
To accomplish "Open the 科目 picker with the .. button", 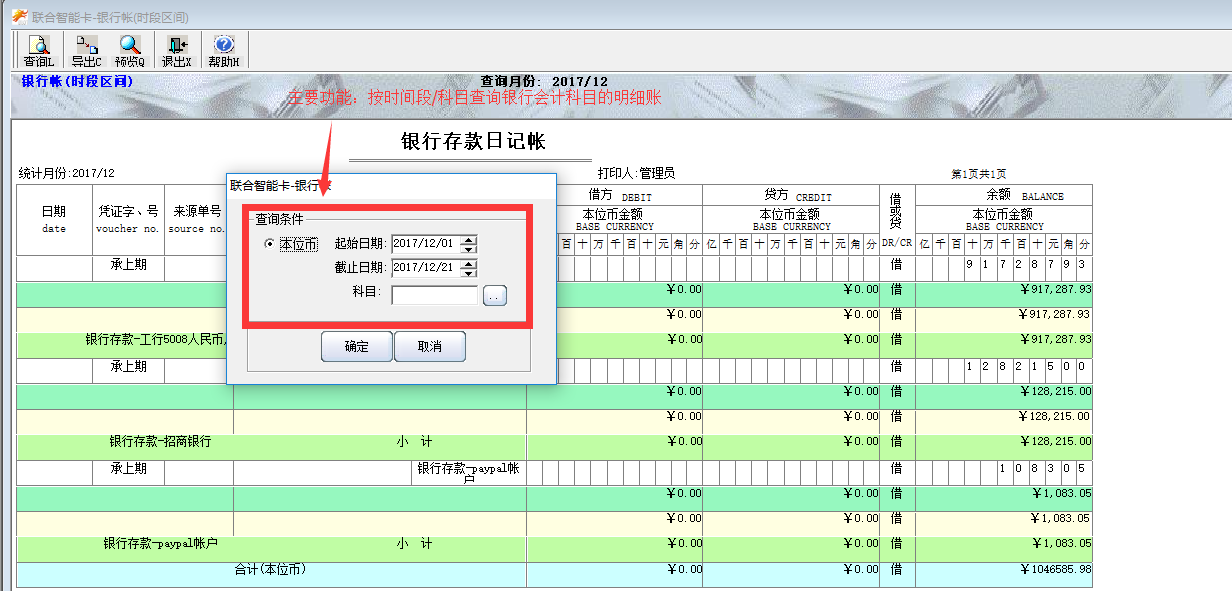I will [x=496, y=295].
